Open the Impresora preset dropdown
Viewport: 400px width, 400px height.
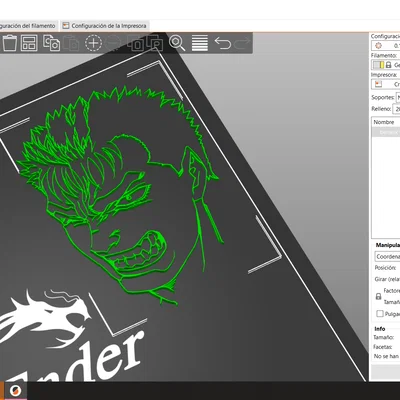pos(386,84)
